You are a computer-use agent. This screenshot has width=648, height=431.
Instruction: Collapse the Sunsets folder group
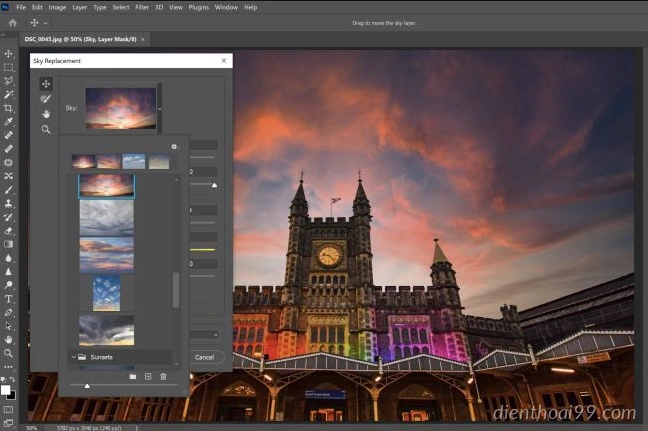click(74, 357)
